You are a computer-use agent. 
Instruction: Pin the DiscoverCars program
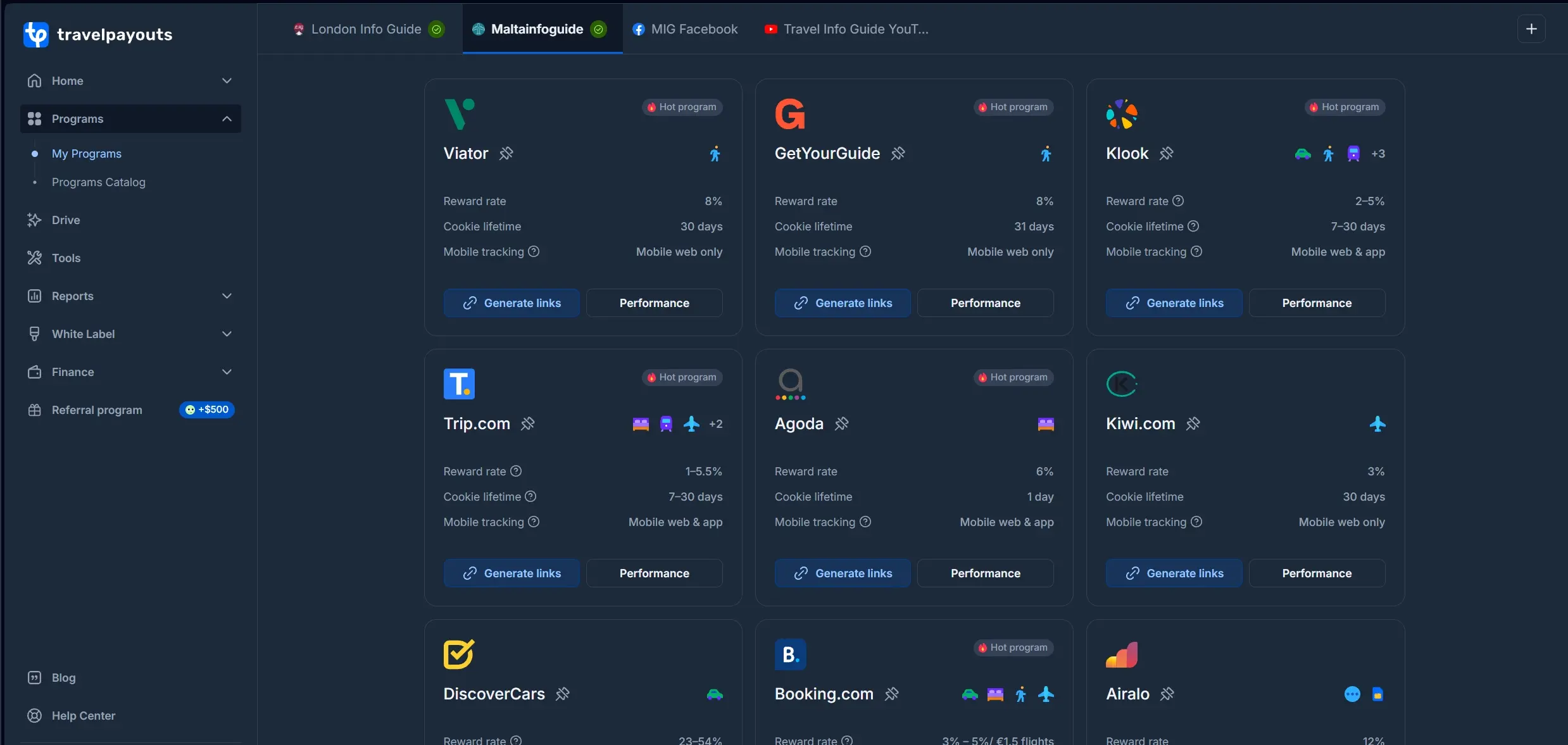(x=562, y=694)
